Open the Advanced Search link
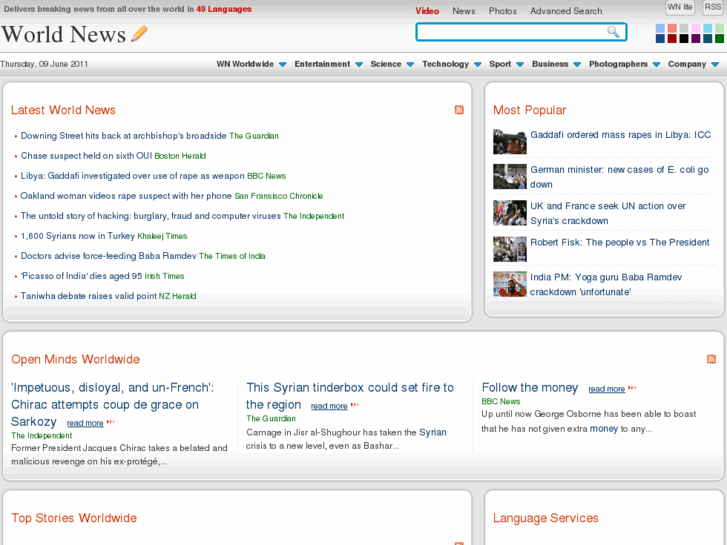727x545 pixels. coord(566,11)
